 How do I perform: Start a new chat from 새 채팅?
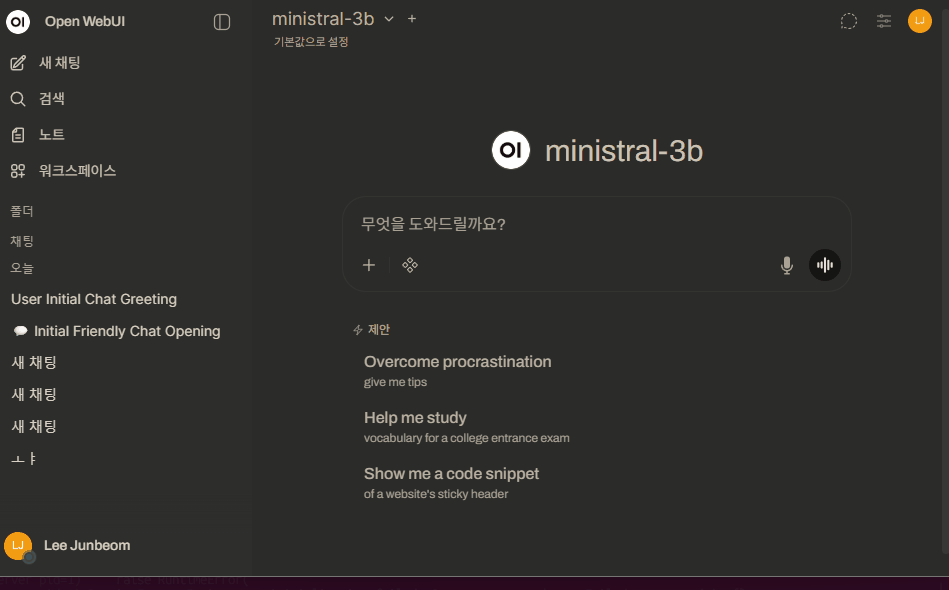[59, 63]
